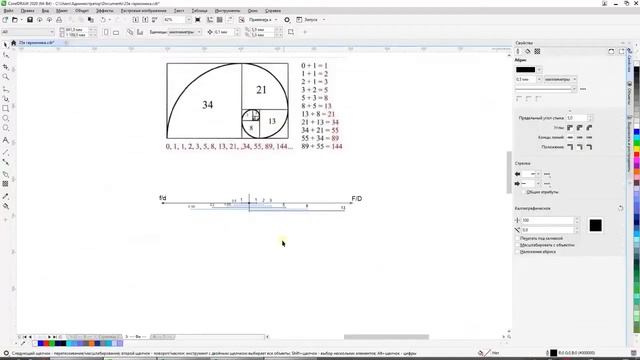Select the Artistic Media tool
Viewport: 640px width, 360px height.
coord(6,99)
